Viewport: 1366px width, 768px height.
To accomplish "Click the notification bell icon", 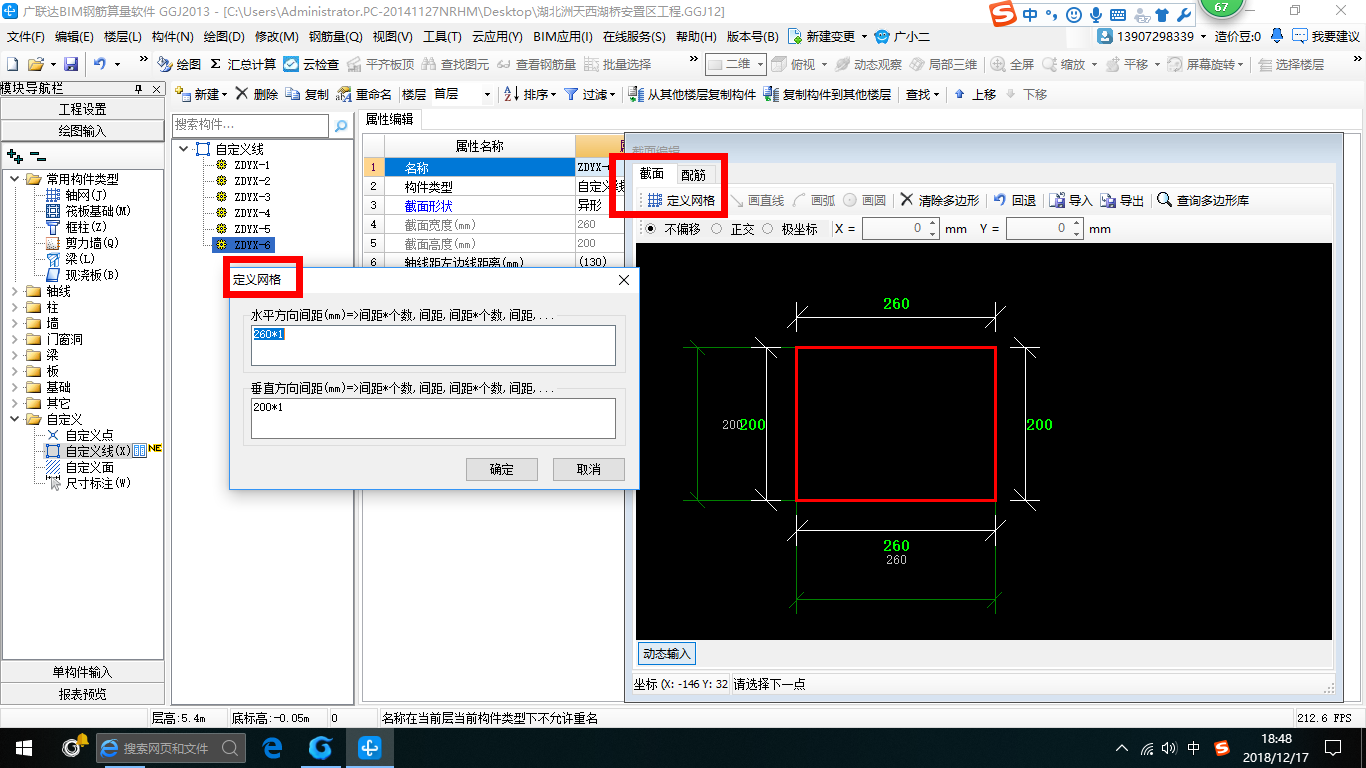I will click(x=1277, y=36).
